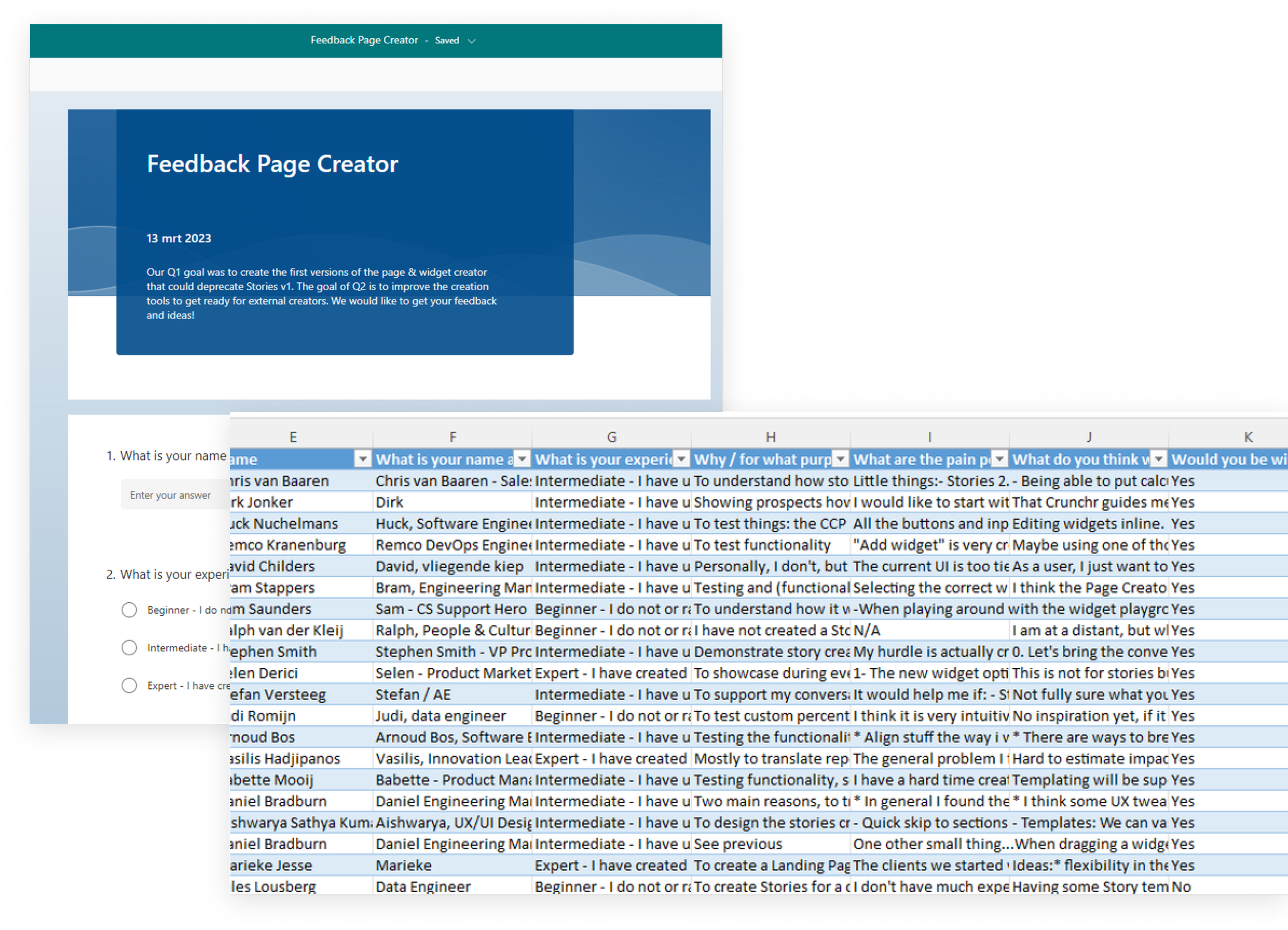Select the Marieke cell in column F
1288x930 pixels.
pyautogui.click(x=403, y=865)
